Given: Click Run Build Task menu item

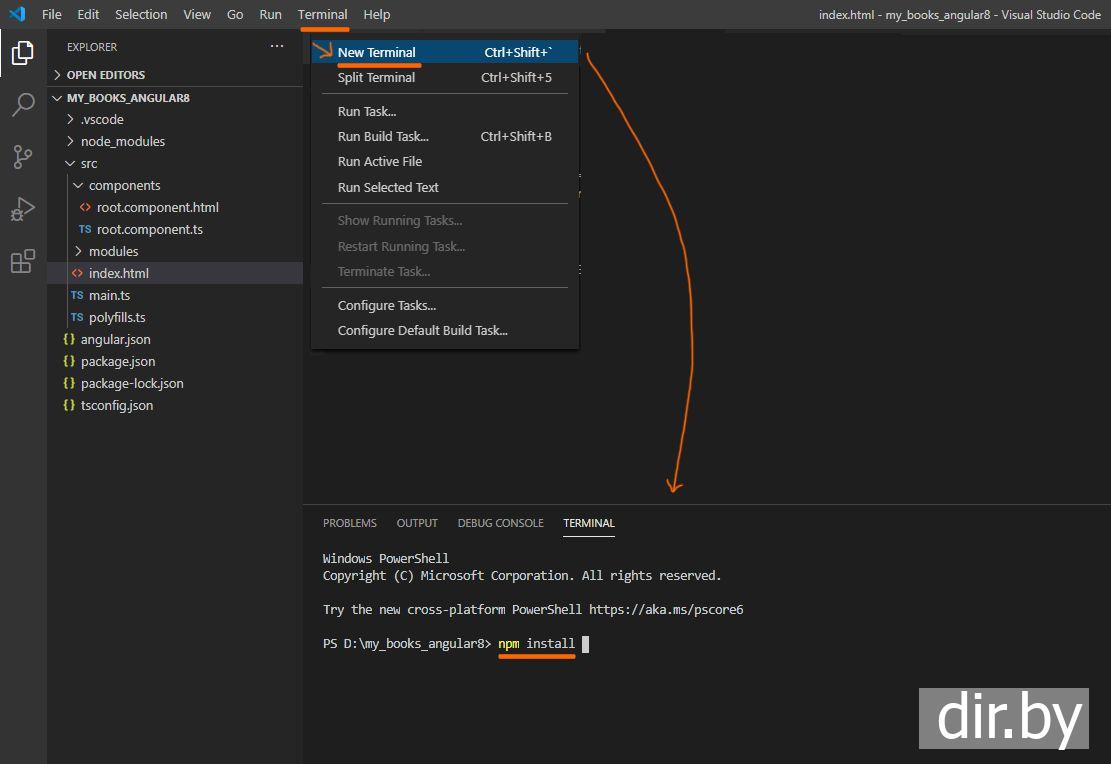Looking at the screenshot, I should [x=383, y=136].
